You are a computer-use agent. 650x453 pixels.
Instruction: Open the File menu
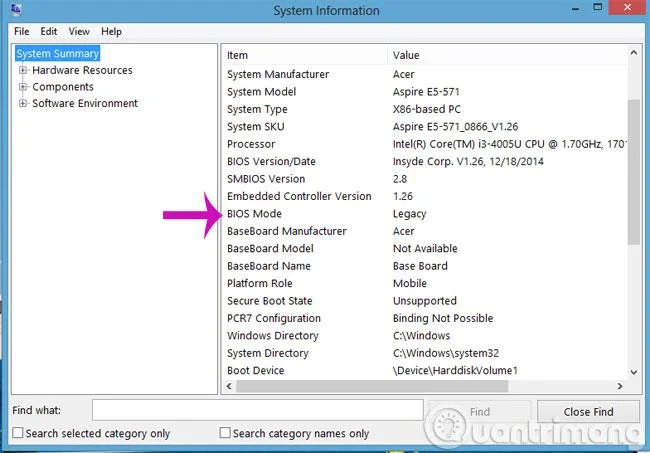pos(22,31)
